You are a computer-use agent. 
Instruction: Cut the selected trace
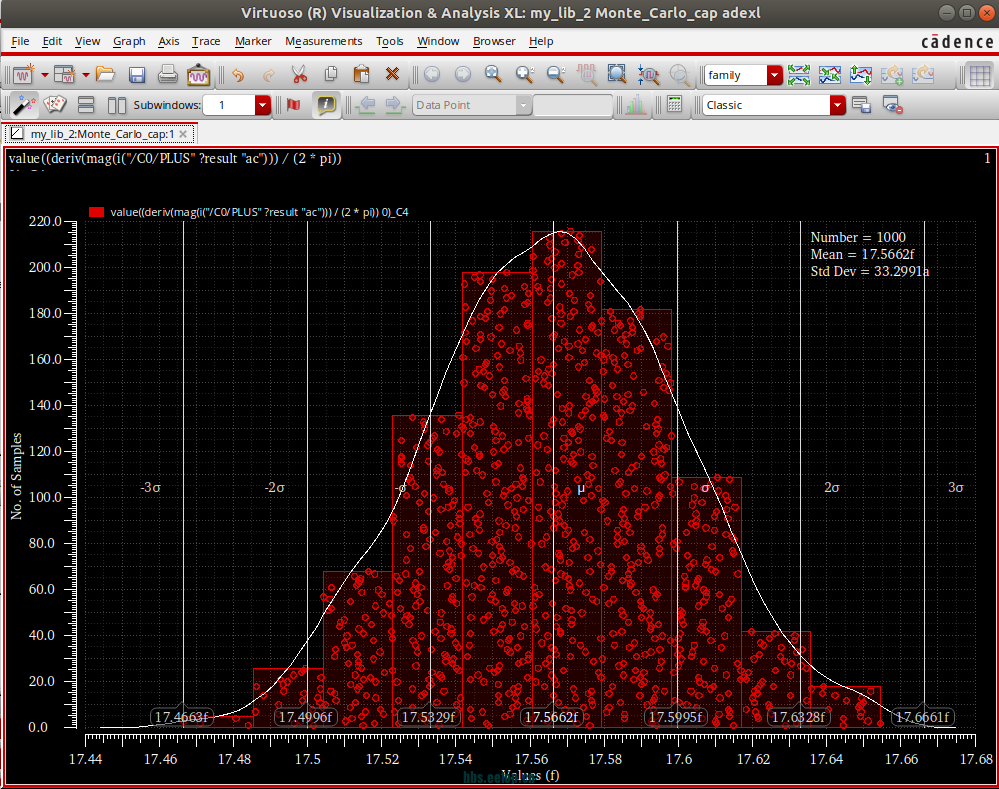click(x=299, y=75)
